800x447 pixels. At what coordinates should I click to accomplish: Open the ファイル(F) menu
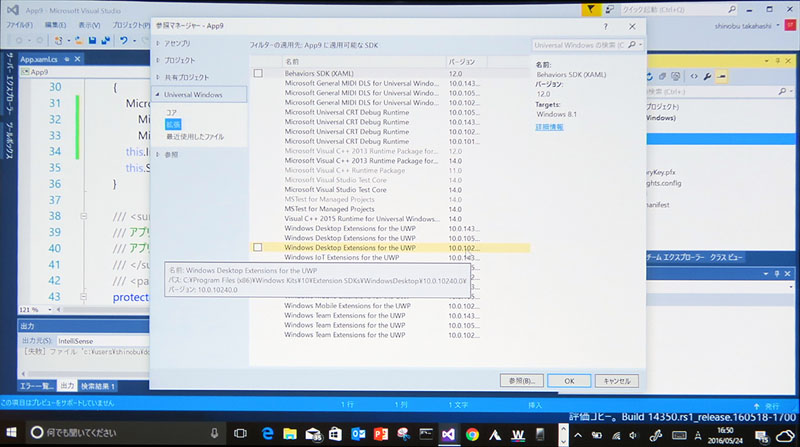[x=19, y=24]
